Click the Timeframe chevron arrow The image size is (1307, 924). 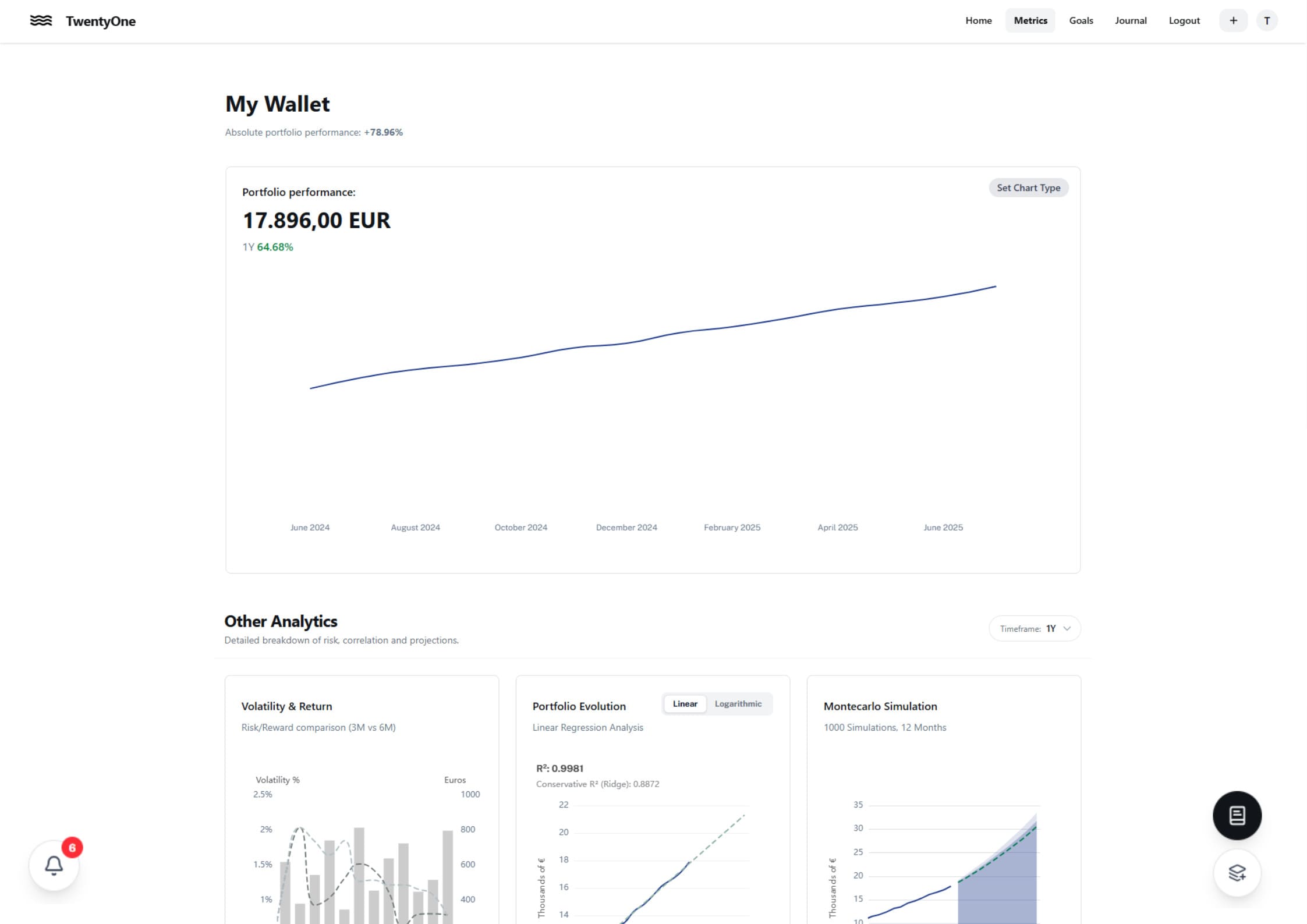pos(1067,628)
